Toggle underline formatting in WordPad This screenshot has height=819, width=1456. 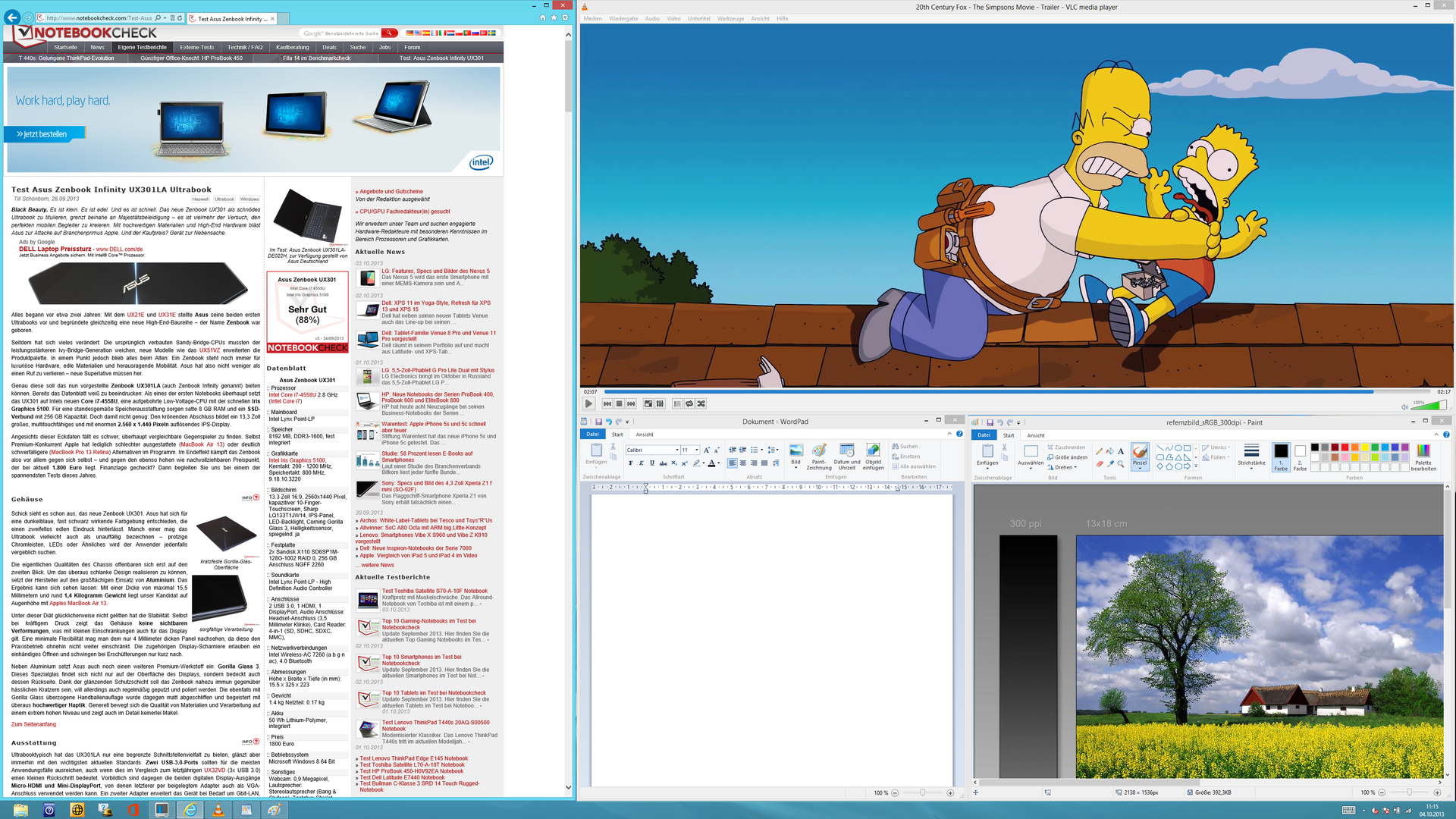tap(651, 463)
